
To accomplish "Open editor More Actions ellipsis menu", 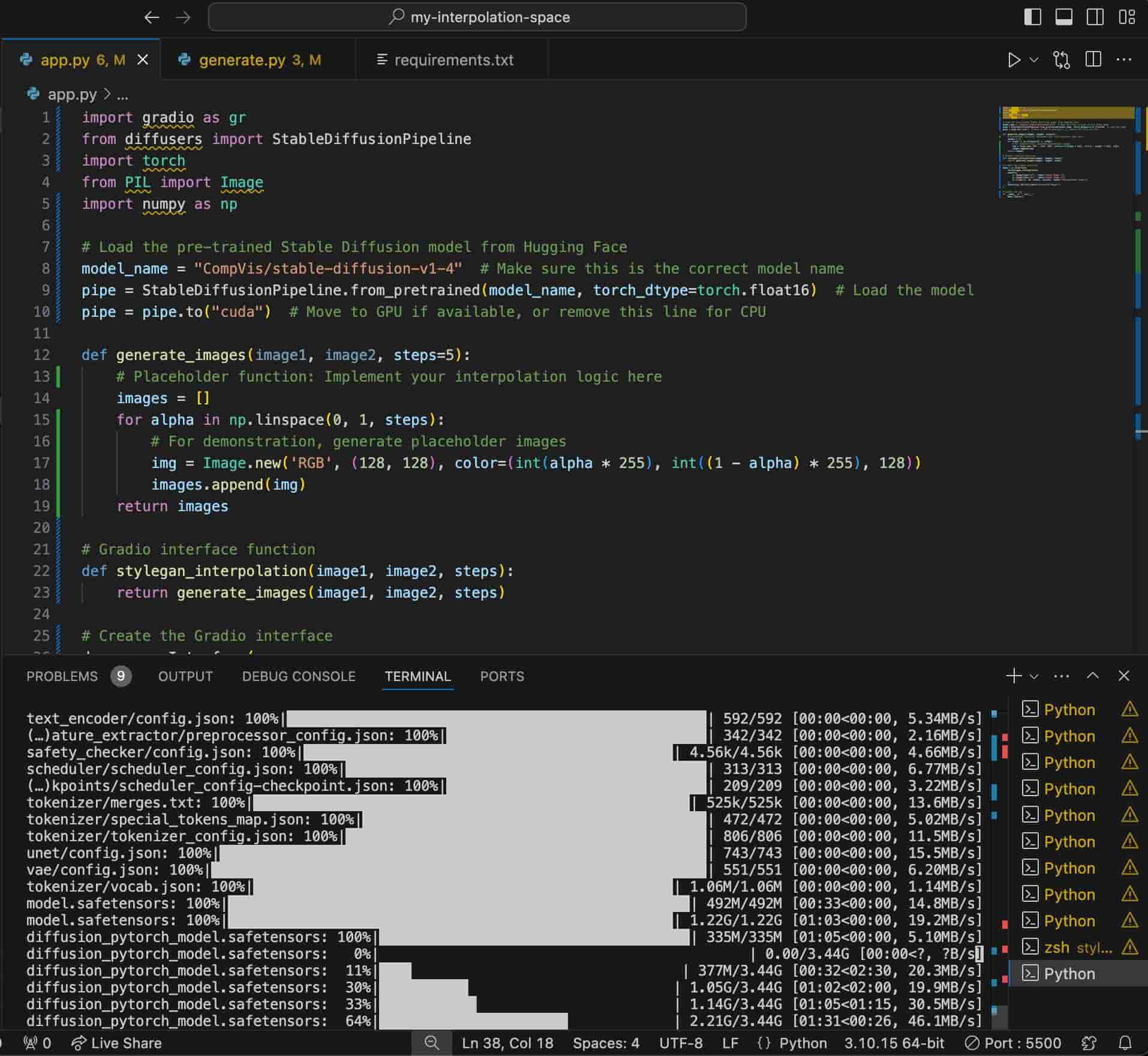I will coord(1123,60).
